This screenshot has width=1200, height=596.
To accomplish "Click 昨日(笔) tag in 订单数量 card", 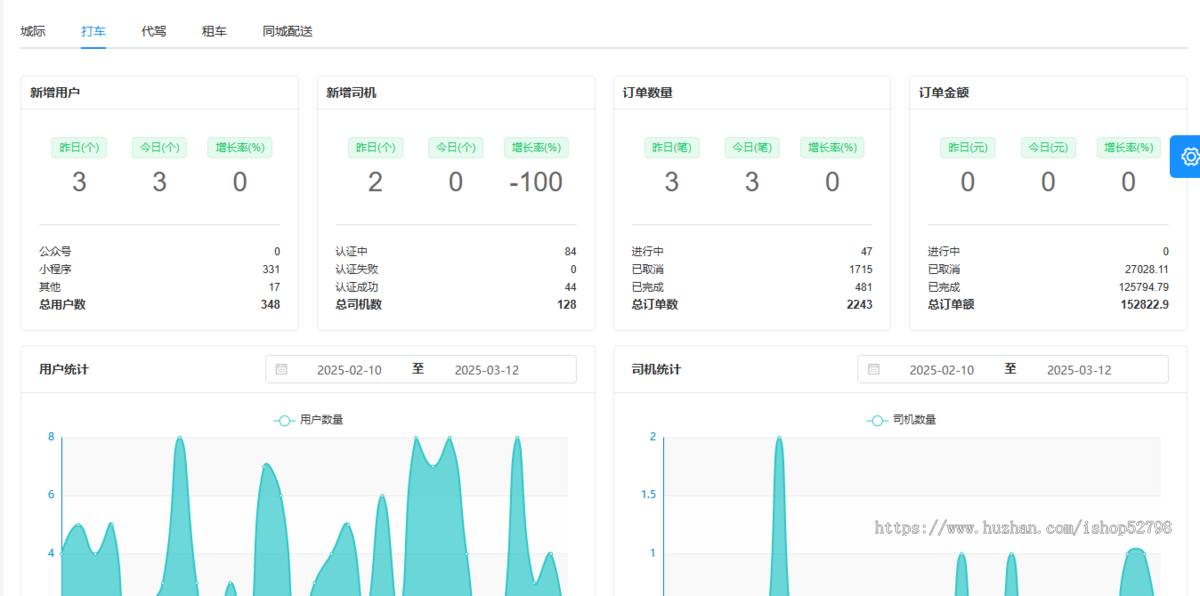I will pos(671,147).
